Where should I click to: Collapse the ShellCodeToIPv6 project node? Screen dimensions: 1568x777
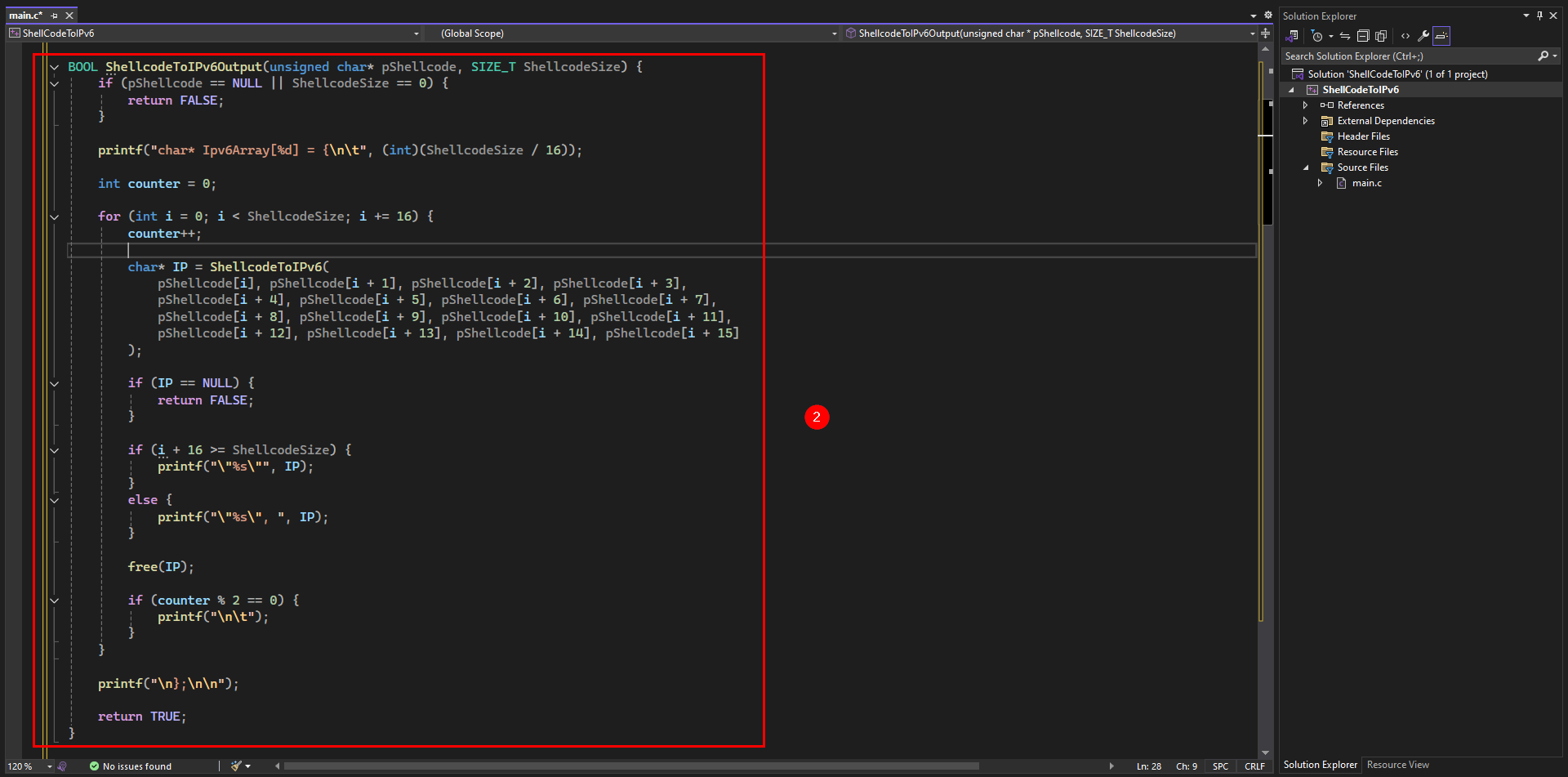(x=1291, y=90)
